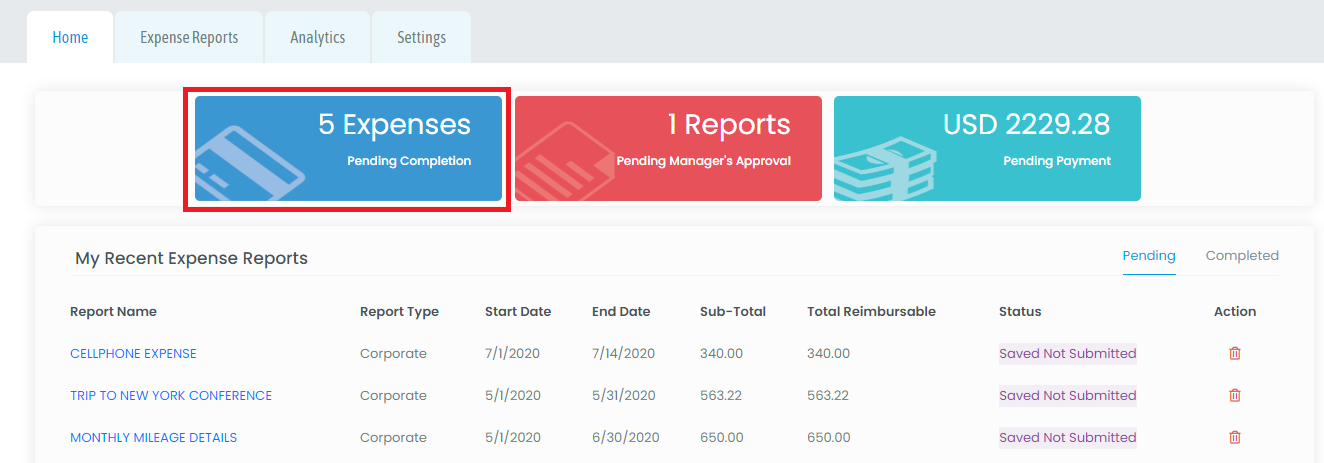Screen dimensions: 1324x463
Task: Open the 1 Reports Pending Manager's Approval card
Action: [x=668, y=148]
